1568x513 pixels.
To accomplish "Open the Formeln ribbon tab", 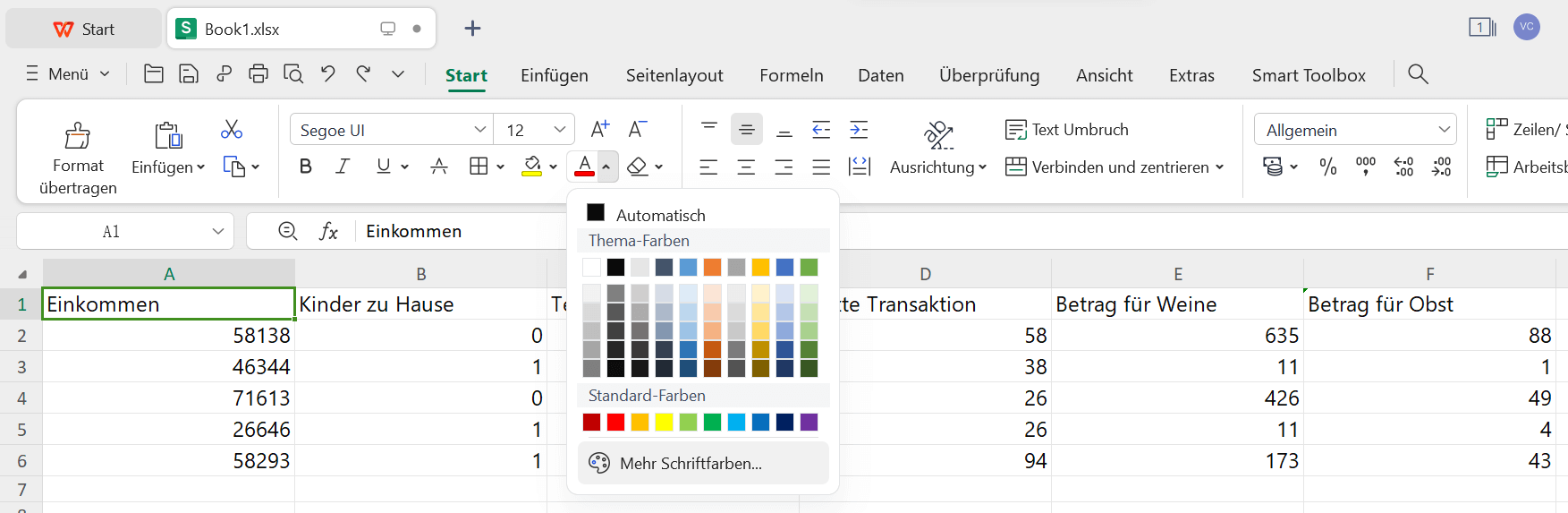I will coord(791,76).
